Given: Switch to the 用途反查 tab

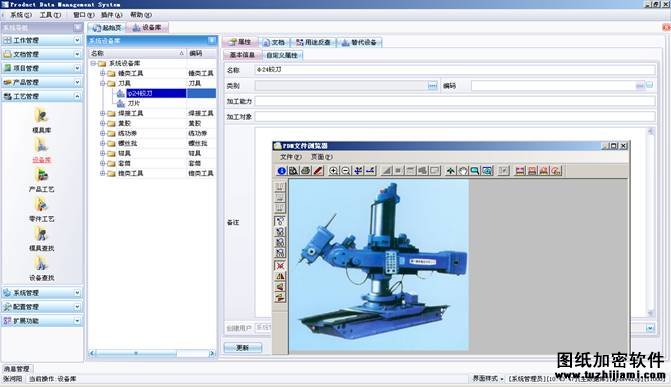Looking at the screenshot, I should [314, 42].
